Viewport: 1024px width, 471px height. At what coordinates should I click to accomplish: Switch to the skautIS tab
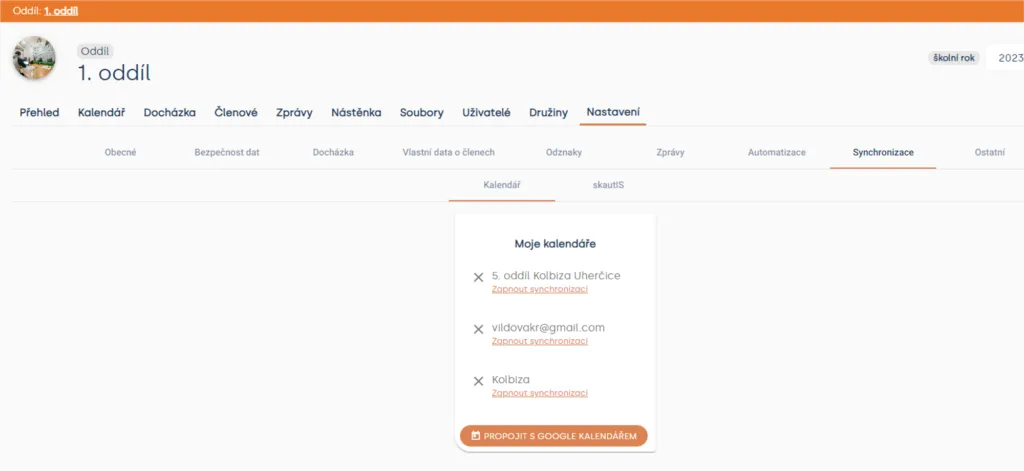click(608, 185)
